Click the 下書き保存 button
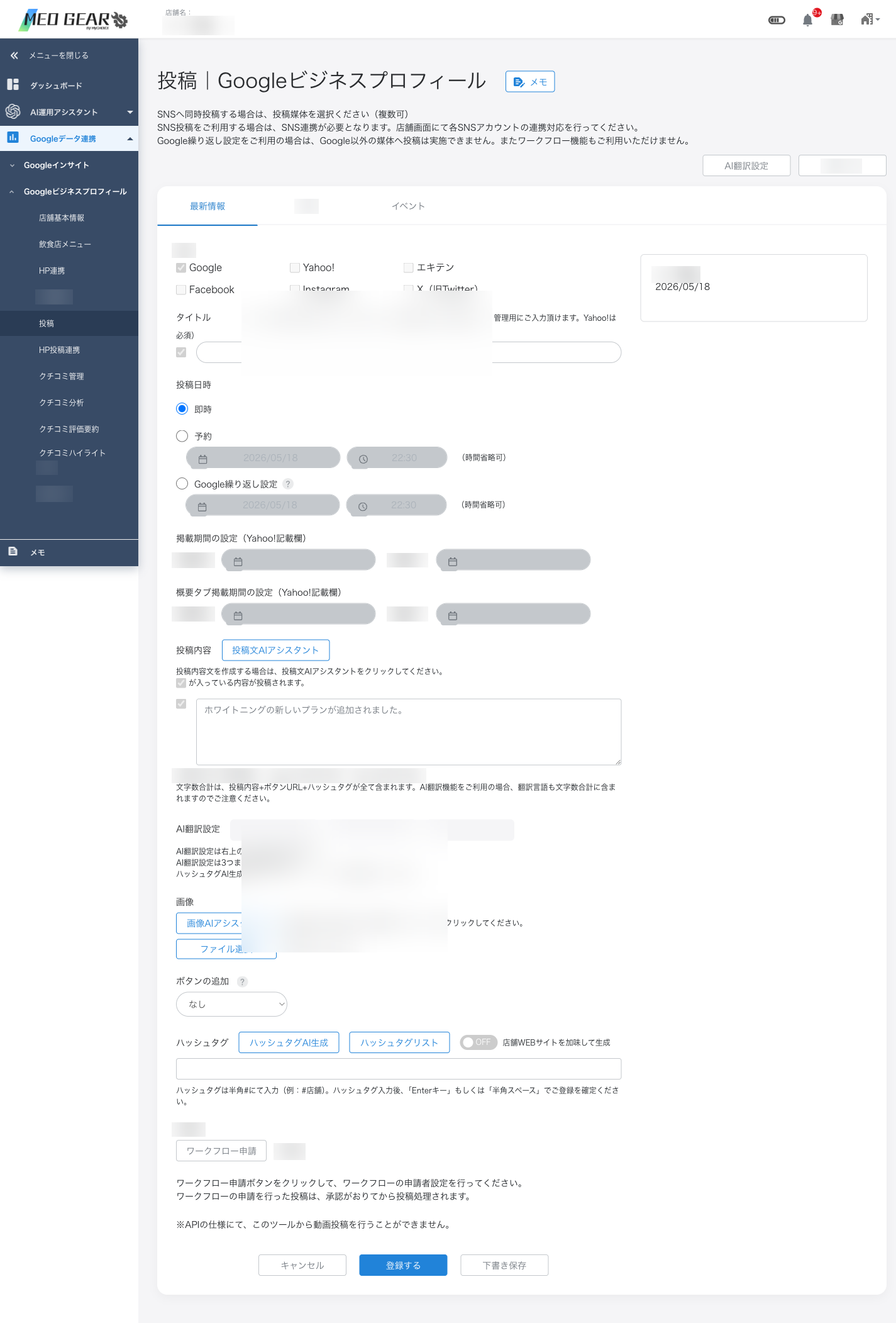Image resolution: width=896 pixels, height=1323 pixels. coord(504,1265)
